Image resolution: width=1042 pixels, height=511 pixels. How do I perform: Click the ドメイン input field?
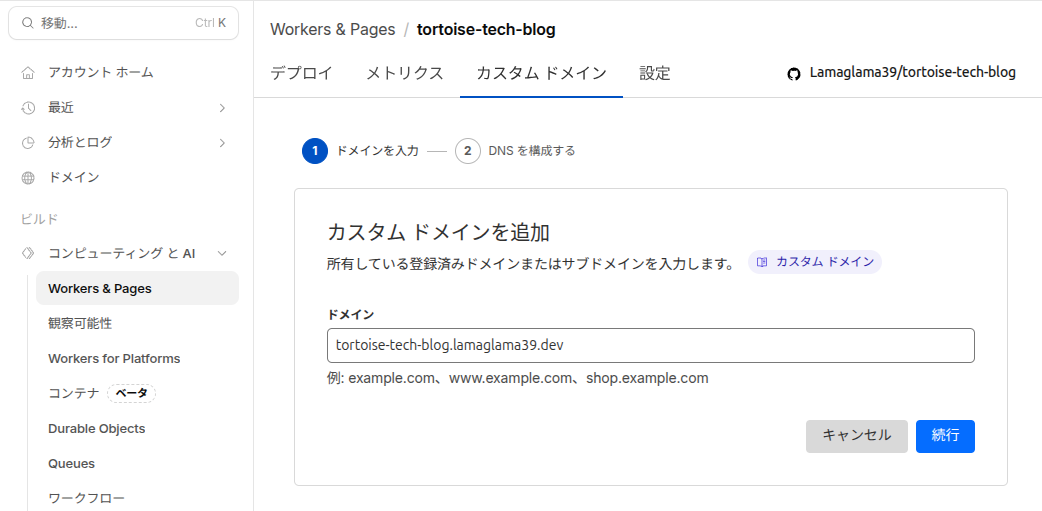tap(650, 345)
